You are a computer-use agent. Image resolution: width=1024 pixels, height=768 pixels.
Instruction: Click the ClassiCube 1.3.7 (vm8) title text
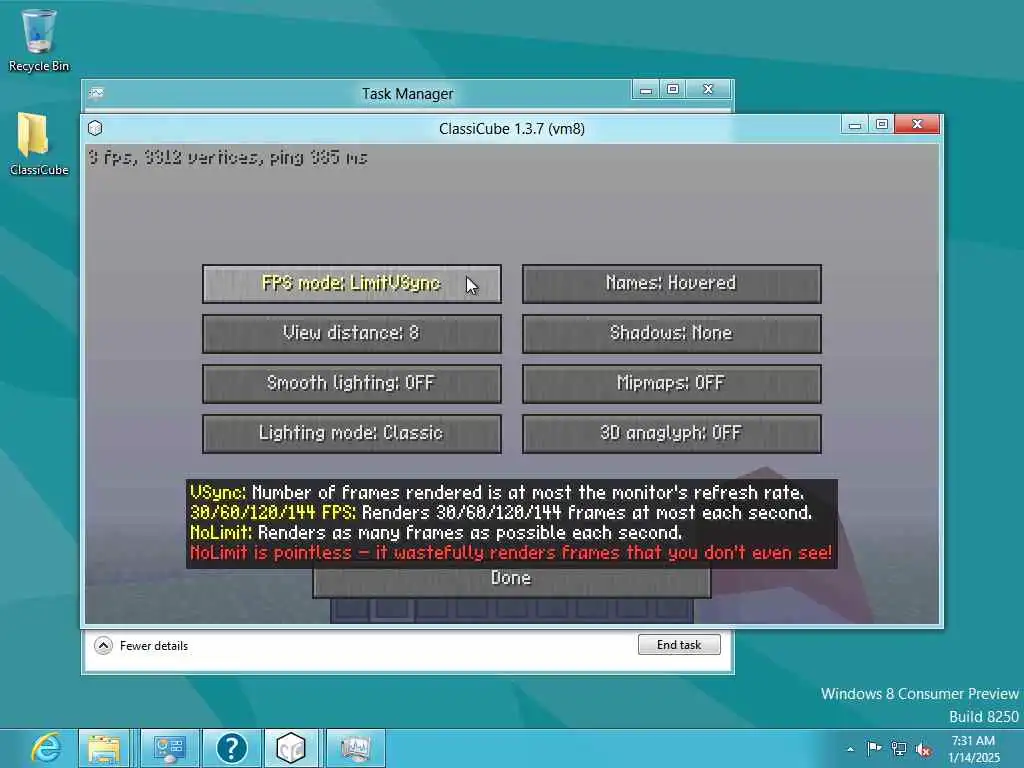511,129
